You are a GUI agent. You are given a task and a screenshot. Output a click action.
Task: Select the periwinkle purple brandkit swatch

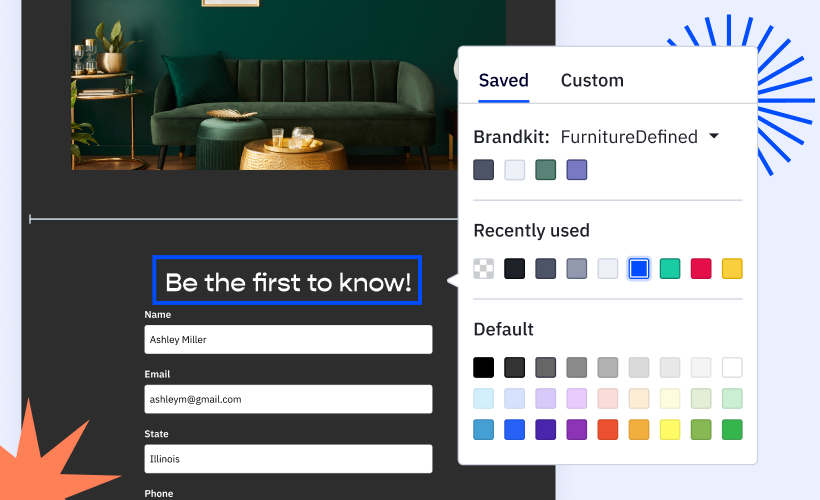576,170
